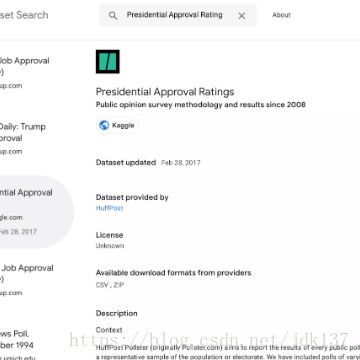
Task: Click the 'Feb 28, 2017' updated date
Action: click(181, 163)
